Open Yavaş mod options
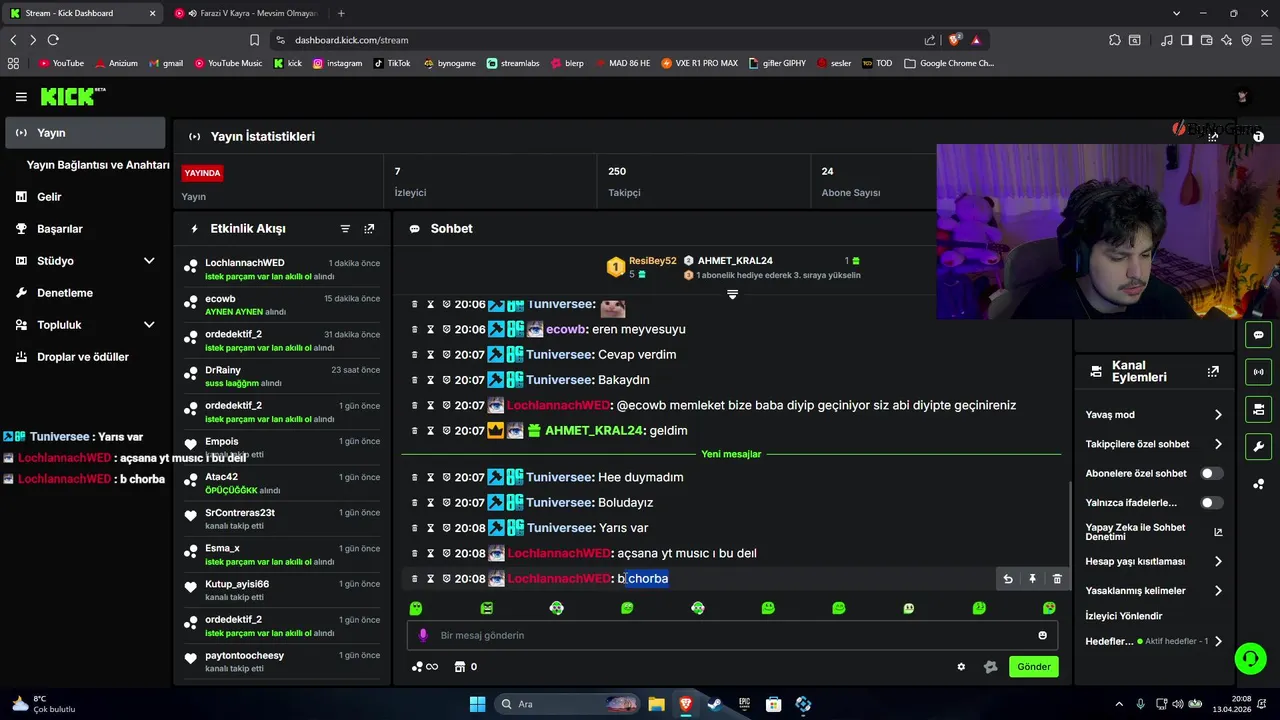Image resolution: width=1280 pixels, height=720 pixels. tap(1154, 415)
